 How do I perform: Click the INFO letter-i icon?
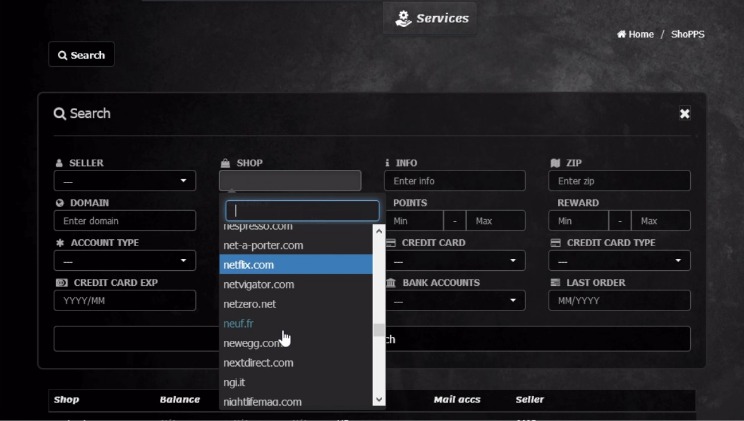click(x=387, y=163)
